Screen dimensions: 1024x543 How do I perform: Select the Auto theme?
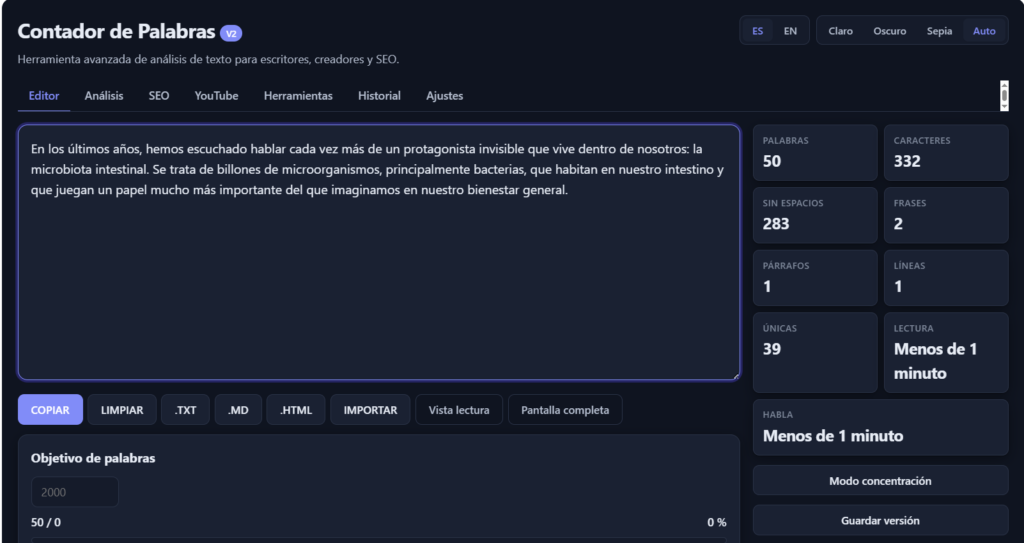pyautogui.click(x=984, y=31)
